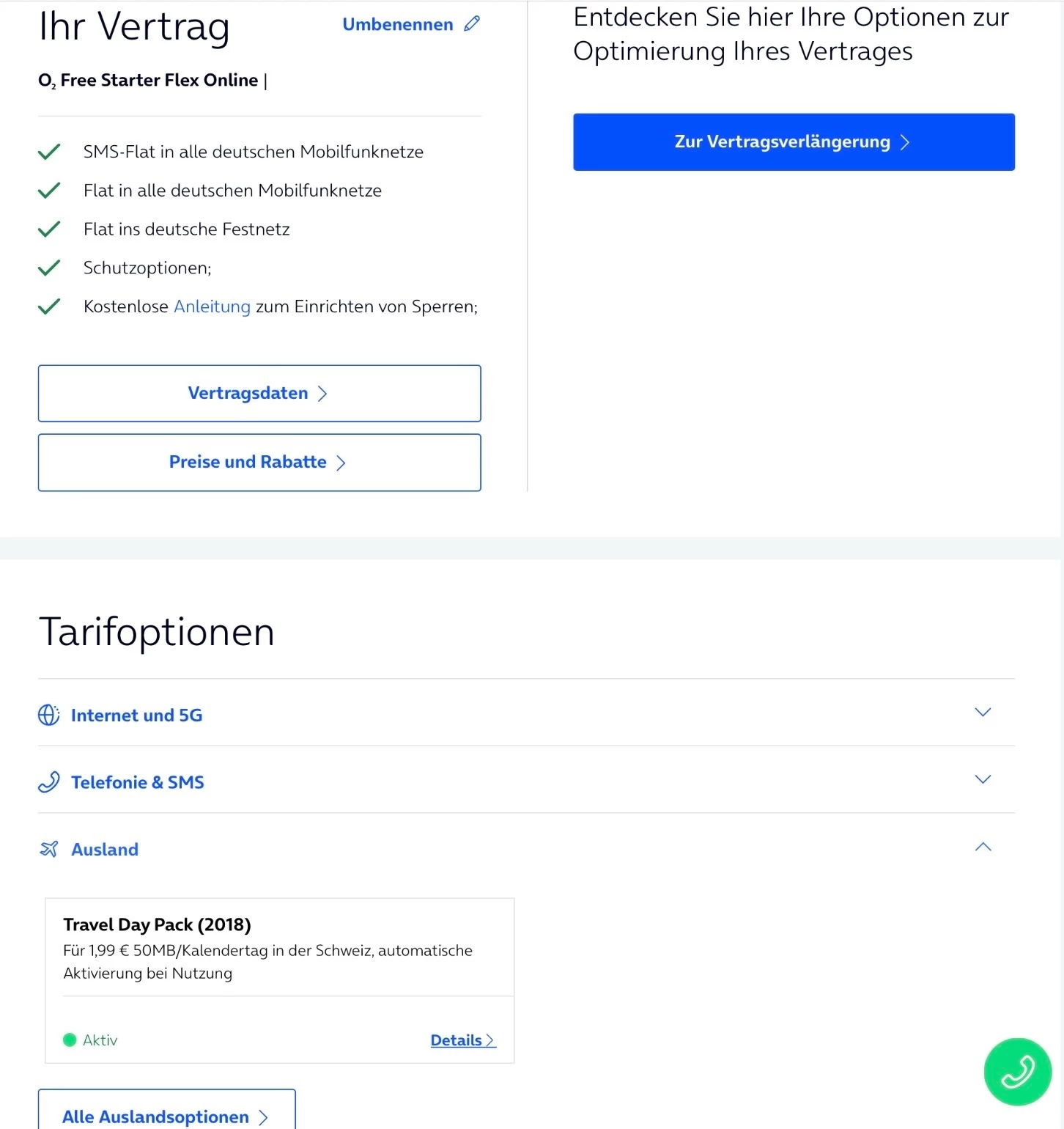The width and height of the screenshot is (1064, 1129).
Task: Go to Zur Vertragsverlängerung
Action: (794, 142)
